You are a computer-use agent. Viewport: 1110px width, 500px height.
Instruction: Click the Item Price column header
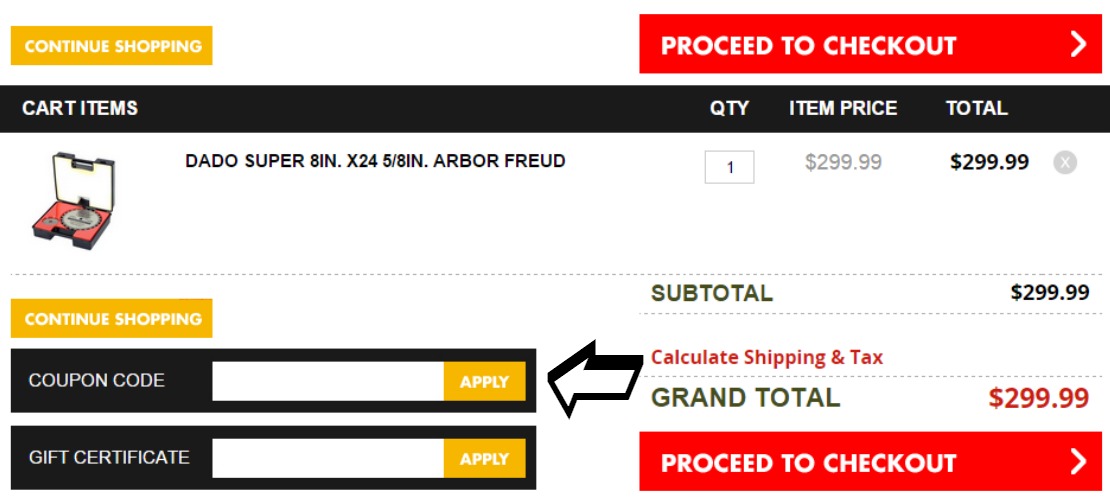pos(843,108)
